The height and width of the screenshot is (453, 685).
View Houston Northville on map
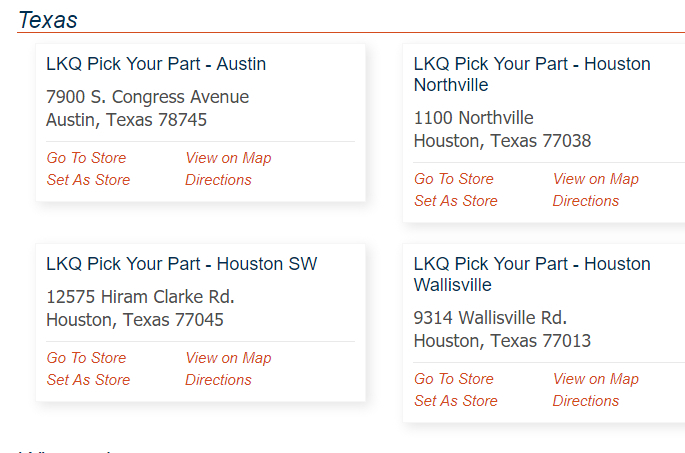596,179
